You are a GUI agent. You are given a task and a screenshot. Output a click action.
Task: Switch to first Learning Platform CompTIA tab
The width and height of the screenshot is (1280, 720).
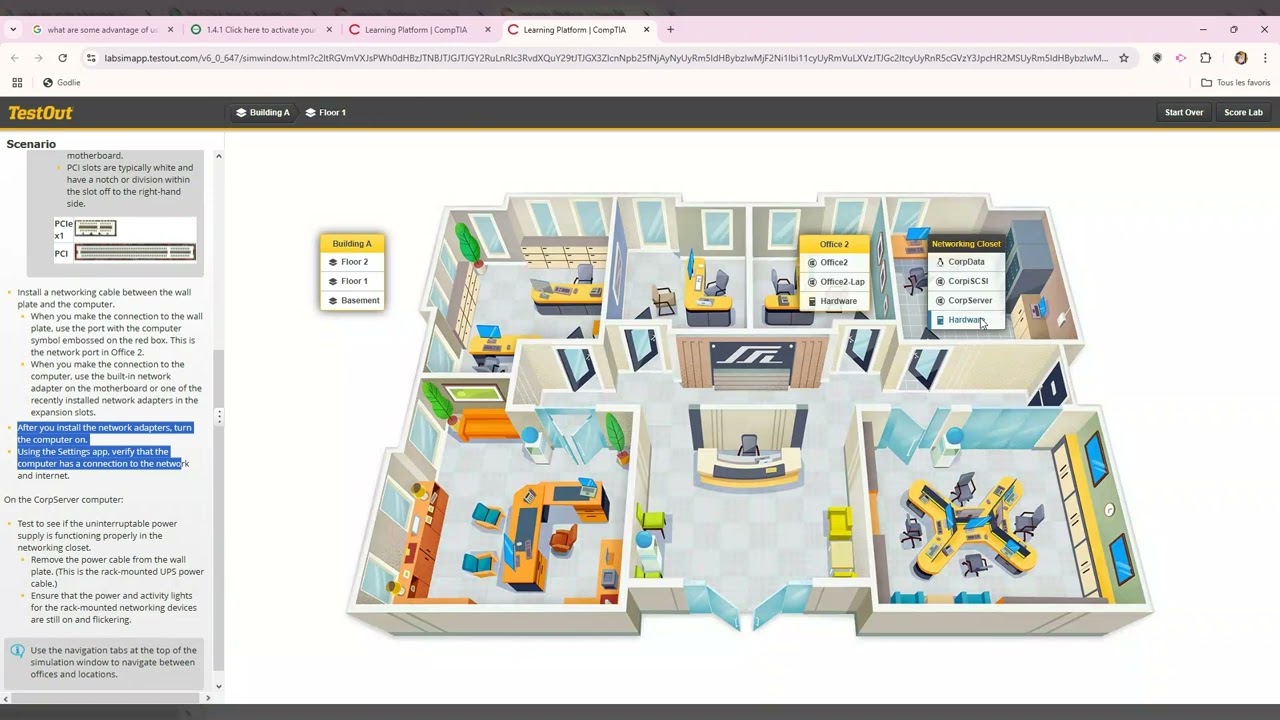pos(415,30)
